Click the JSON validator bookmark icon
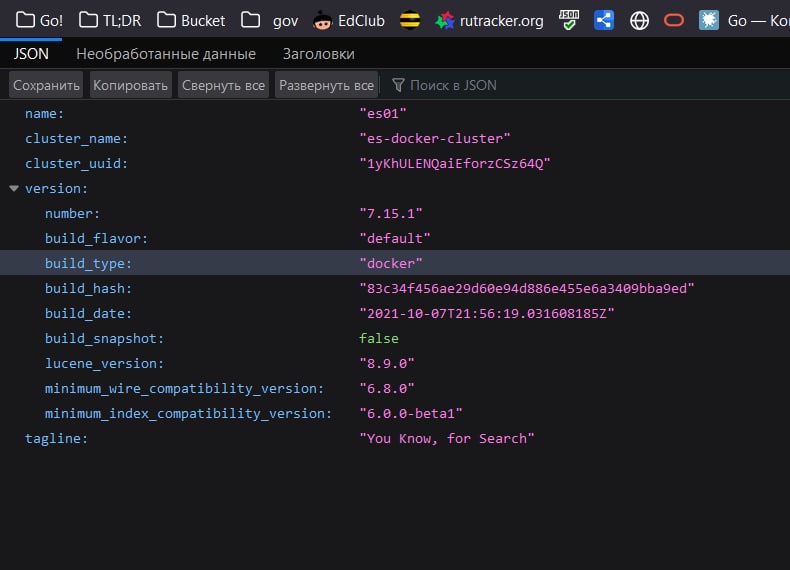The height and width of the screenshot is (570, 790). 569,20
